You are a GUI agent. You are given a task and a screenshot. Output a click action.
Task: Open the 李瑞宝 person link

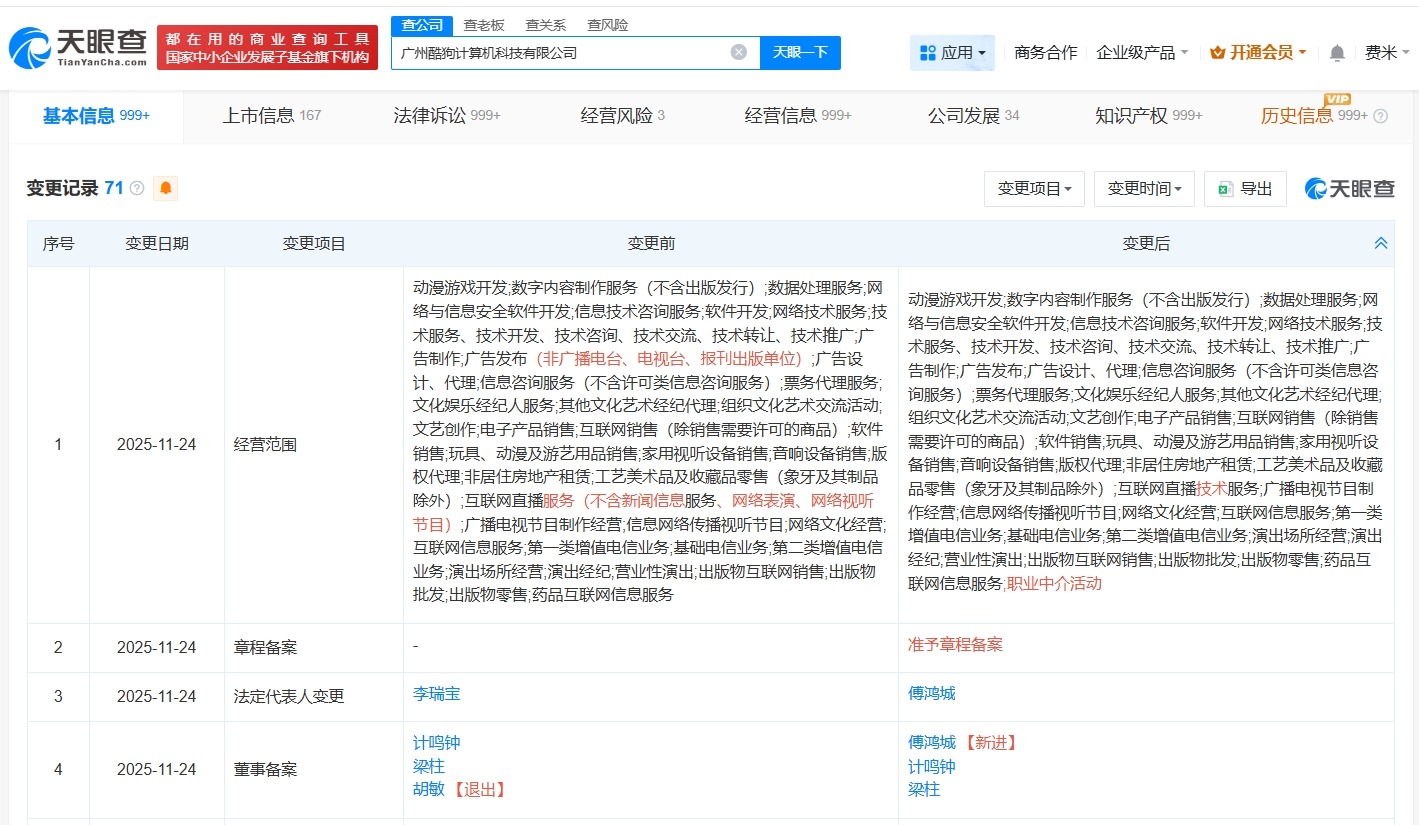436,693
